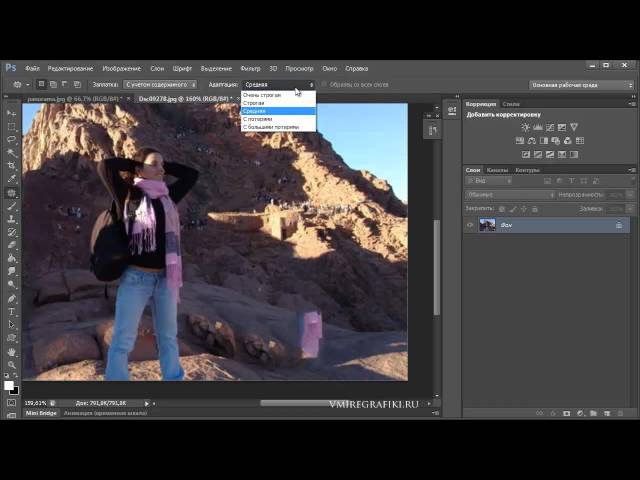Screen dimensions: 640x480
Task: Select the Dodge tool
Action: (x=11, y=284)
